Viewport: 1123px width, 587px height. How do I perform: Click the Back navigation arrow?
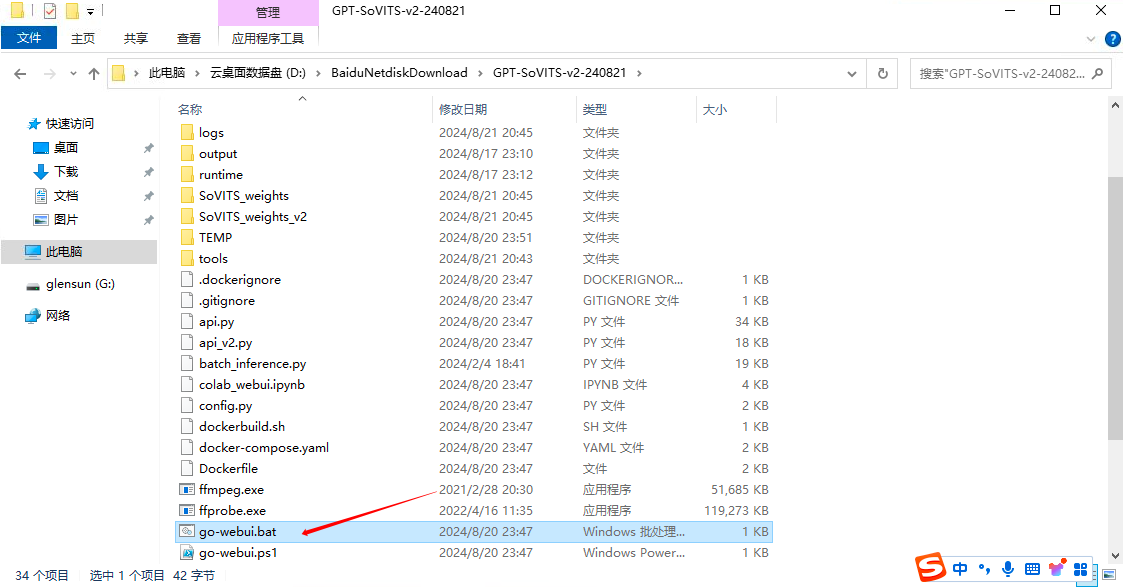[x=20, y=73]
